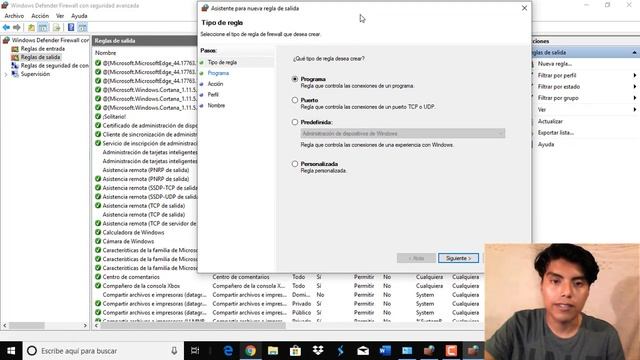The height and width of the screenshot is (360, 640).
Task: Select the Personalizada rule type radio button
Action: click(x=295, y=164)
